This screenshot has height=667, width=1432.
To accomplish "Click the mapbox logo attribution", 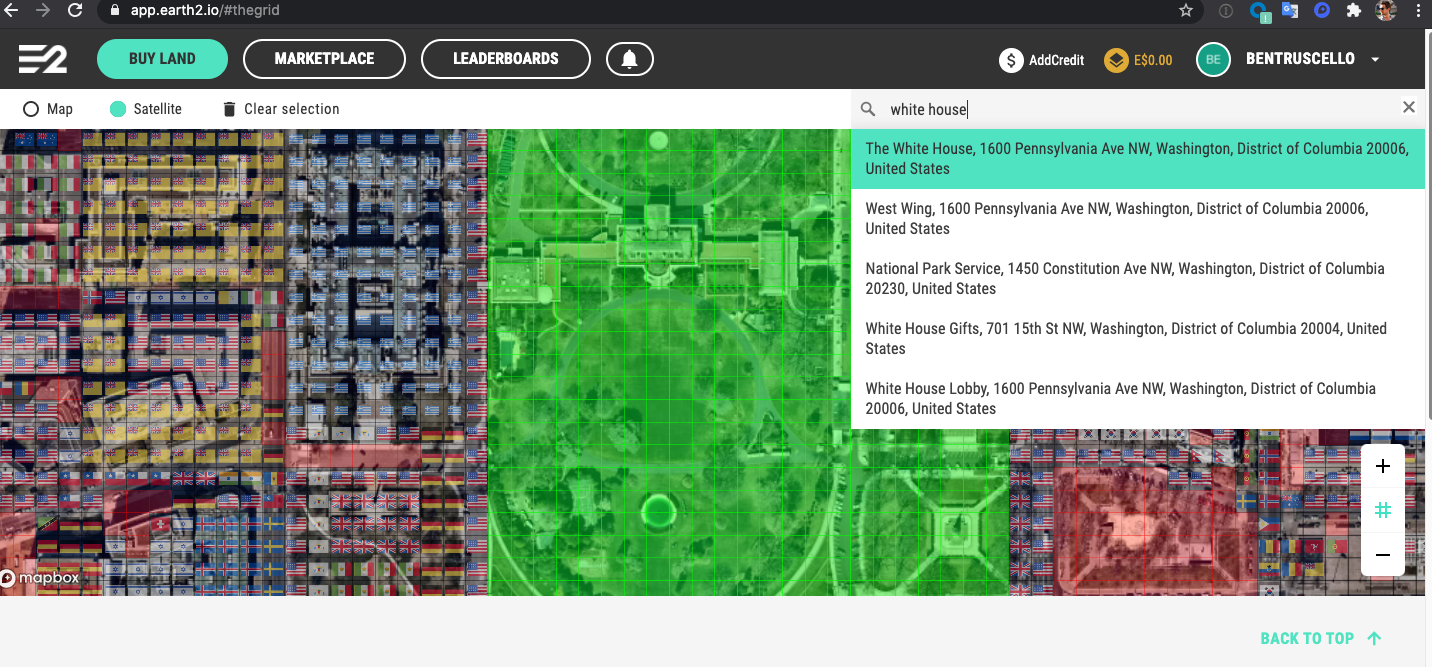I will [40, 578].
